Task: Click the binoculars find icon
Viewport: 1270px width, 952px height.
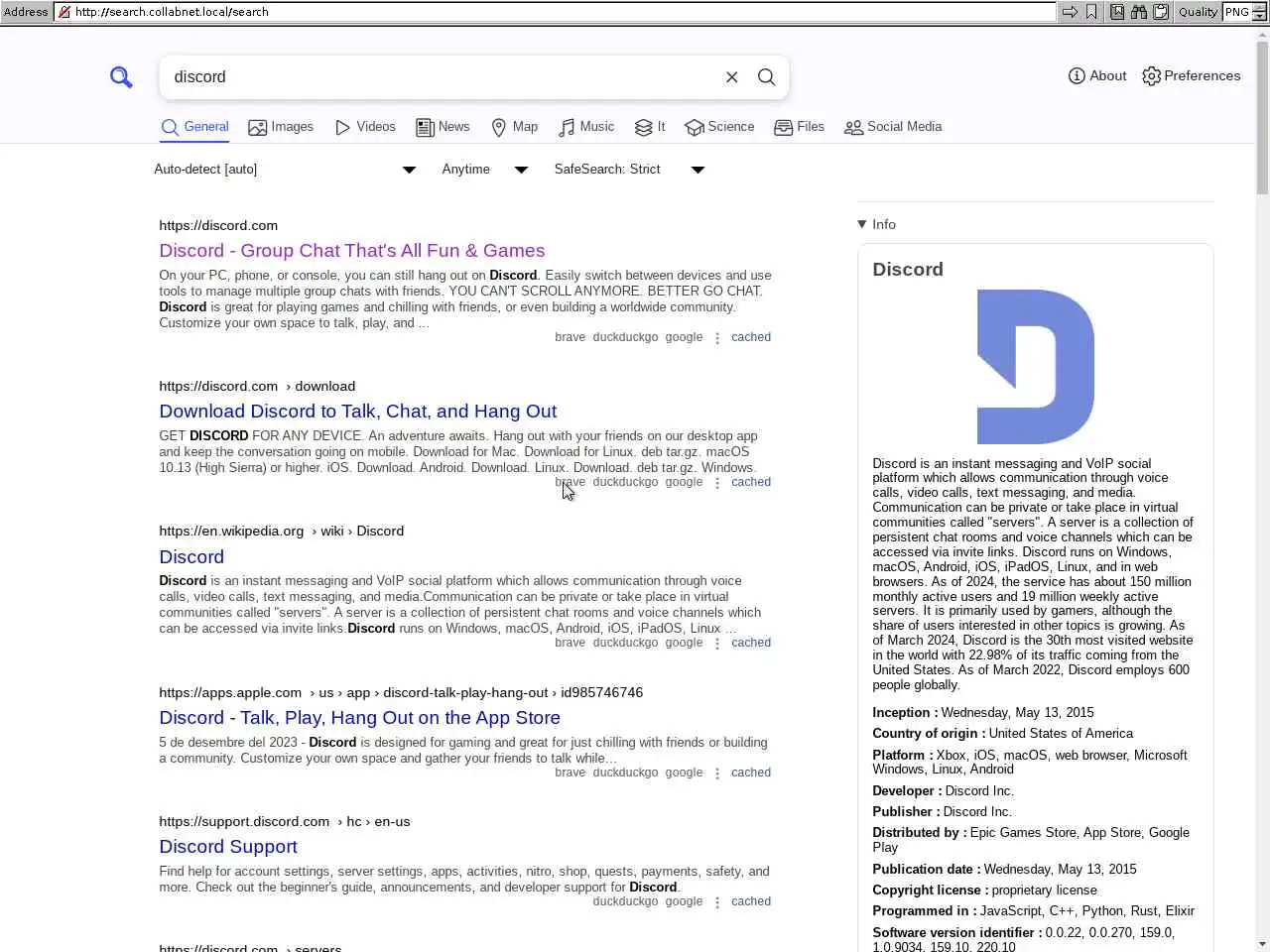Action: [x=1139, y=12]
